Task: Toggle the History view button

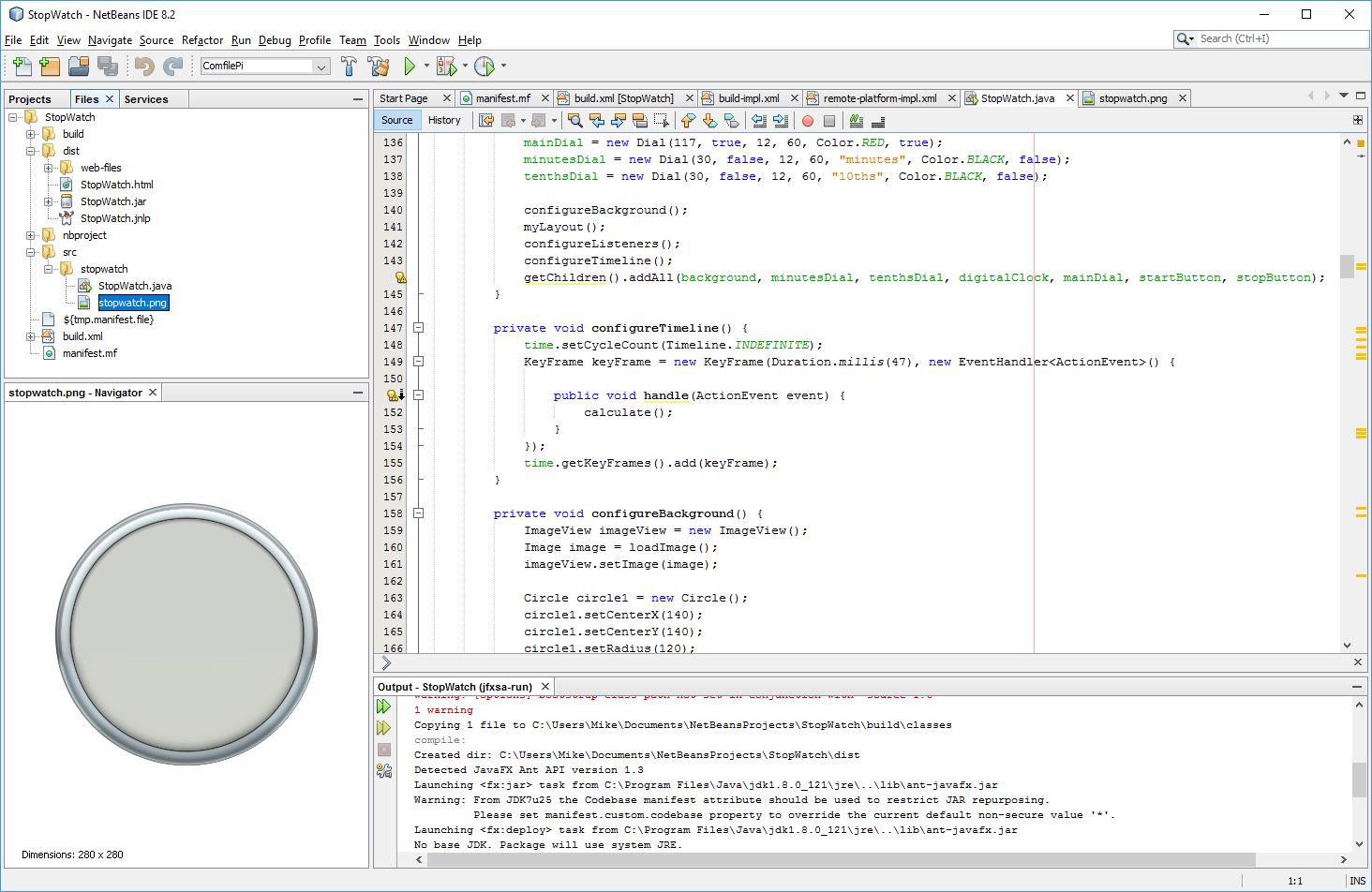Action: (444, 120)
